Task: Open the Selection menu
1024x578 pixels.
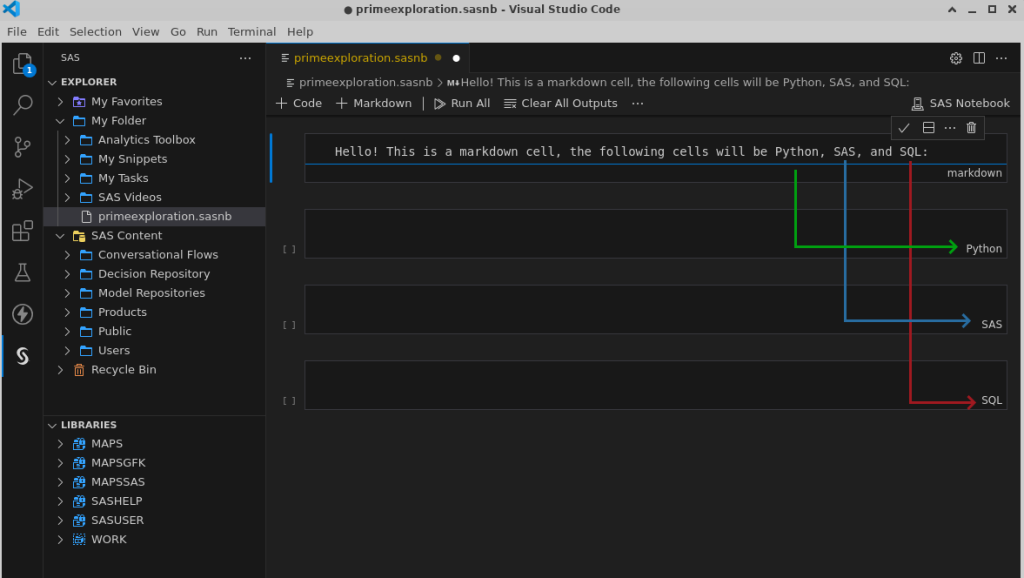Action: coord(95,32)
